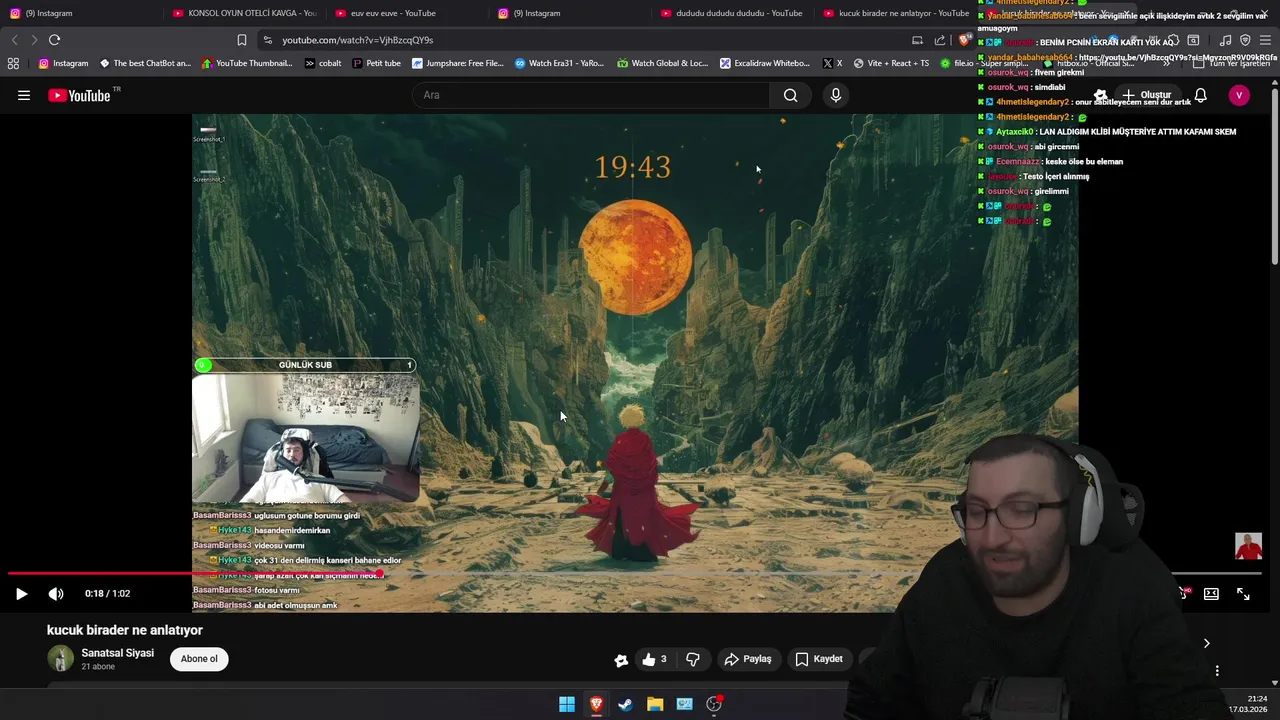Switch to euv euv euve YouTube tab
Screen dimensions: 1280x720
pos(408,13)
